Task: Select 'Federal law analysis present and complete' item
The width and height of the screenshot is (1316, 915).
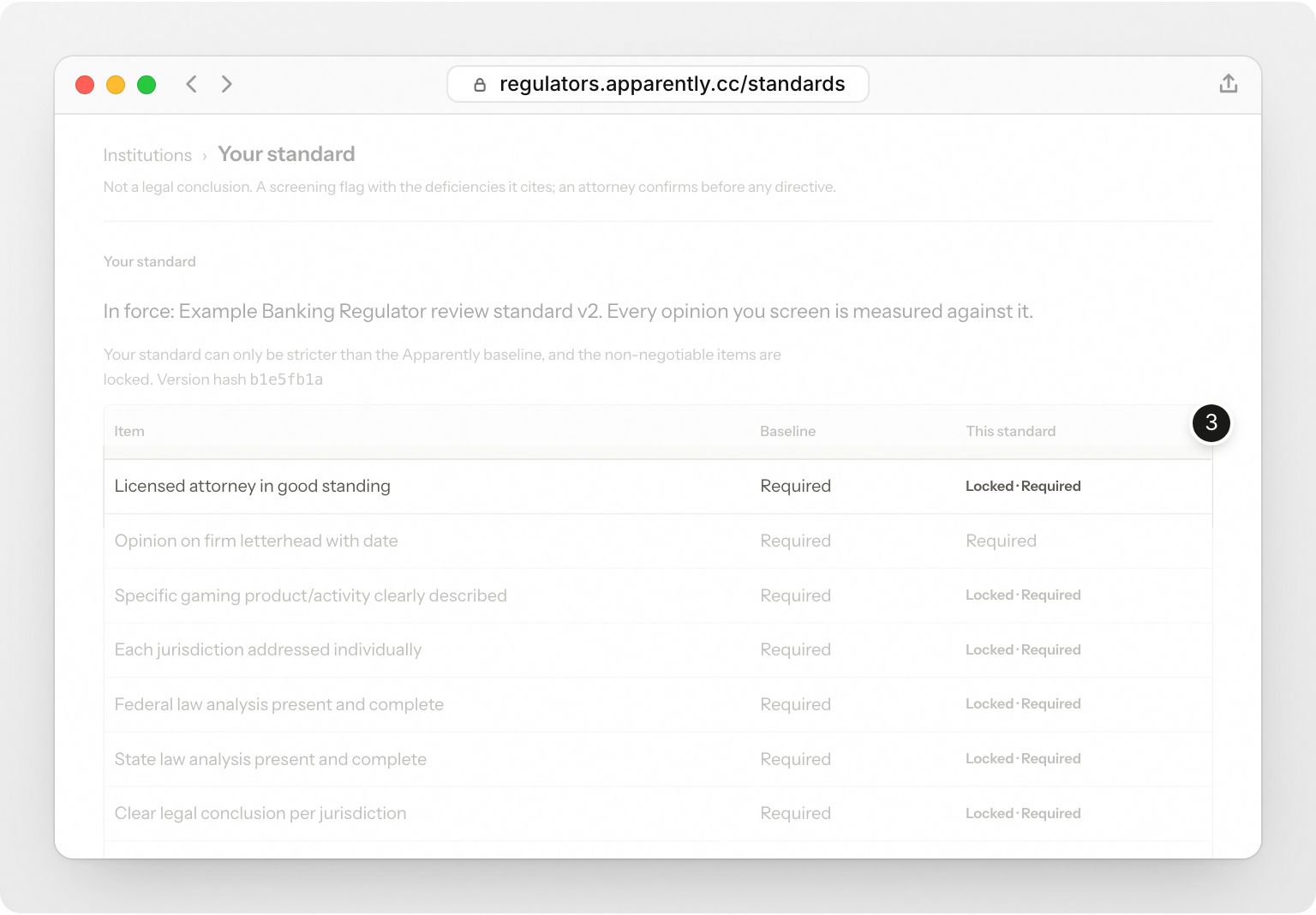Action: 278,704
